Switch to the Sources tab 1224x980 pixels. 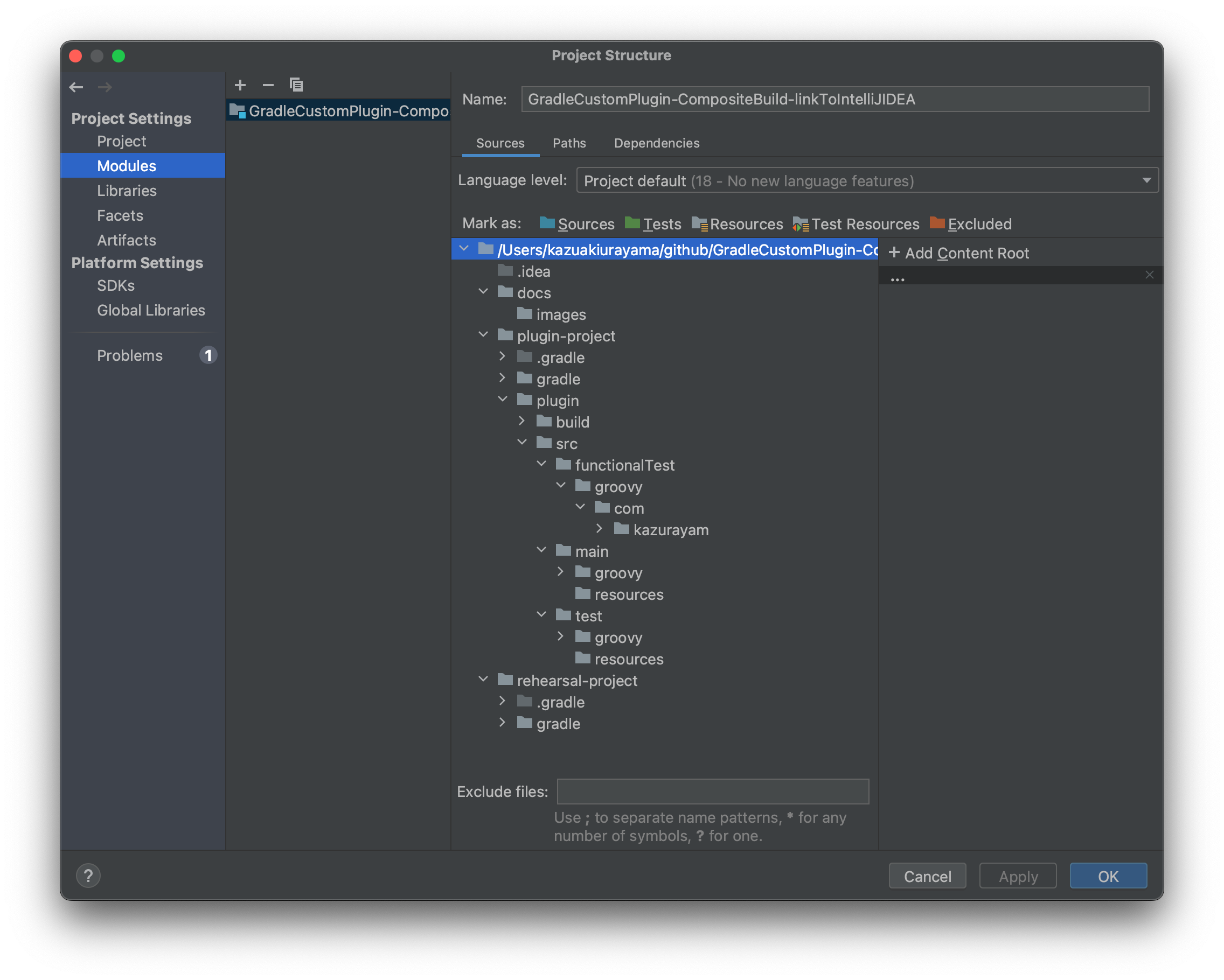(500, 143)
